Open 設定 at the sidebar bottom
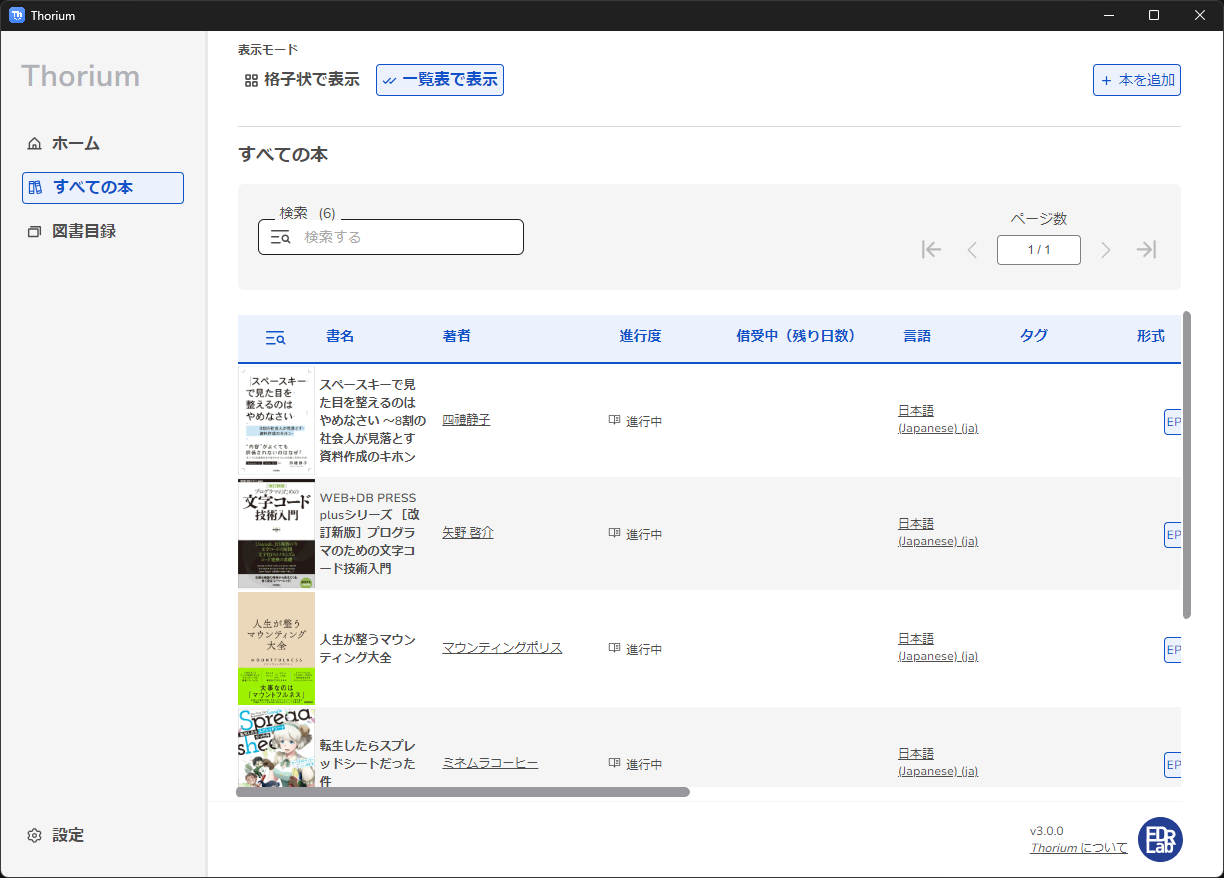This screenshot has width=1224, height=878. (x=67, y=835)
